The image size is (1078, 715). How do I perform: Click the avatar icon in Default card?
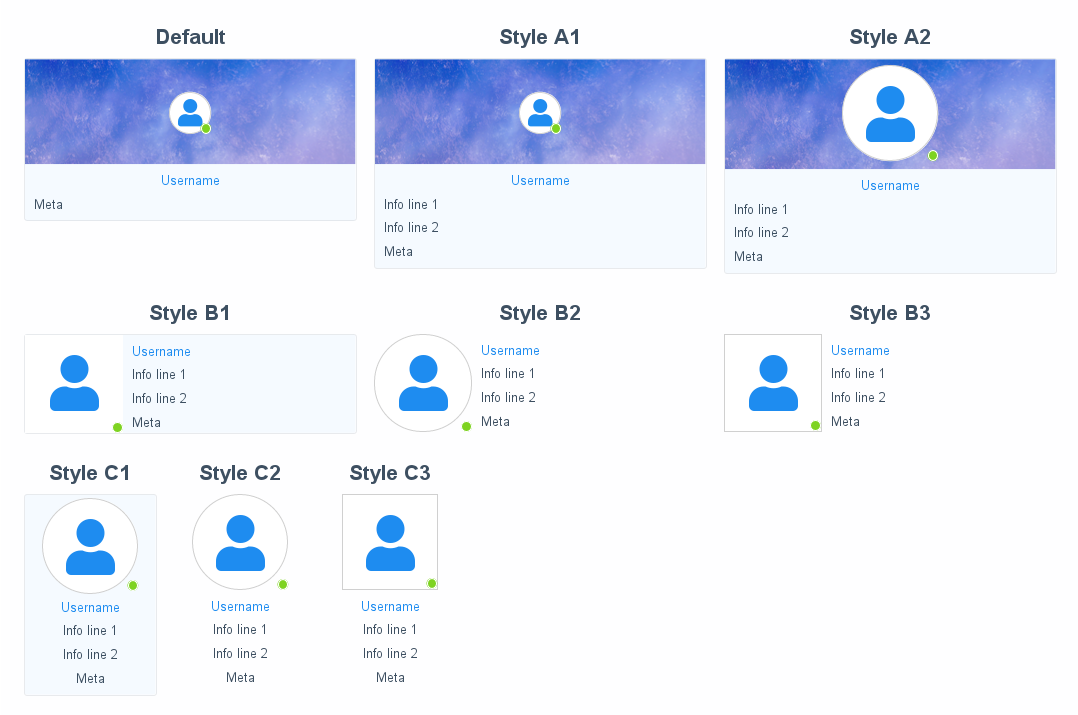coord(190,112)
